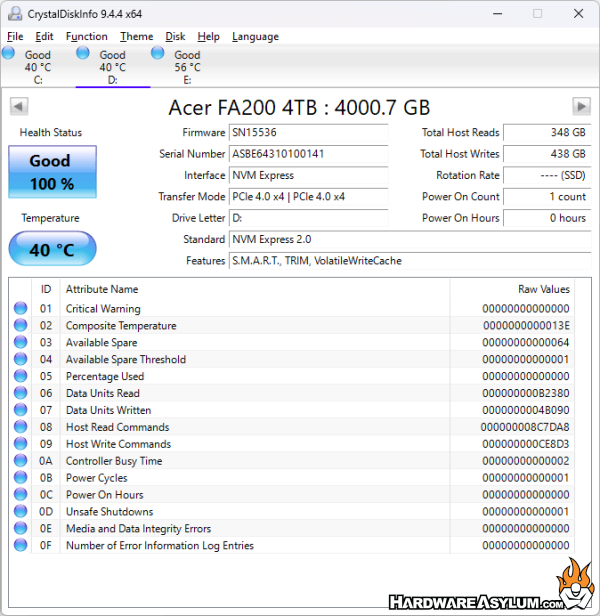Open the Help menu
The width and height of the screenshot is (600, 616).
(208, 37)
